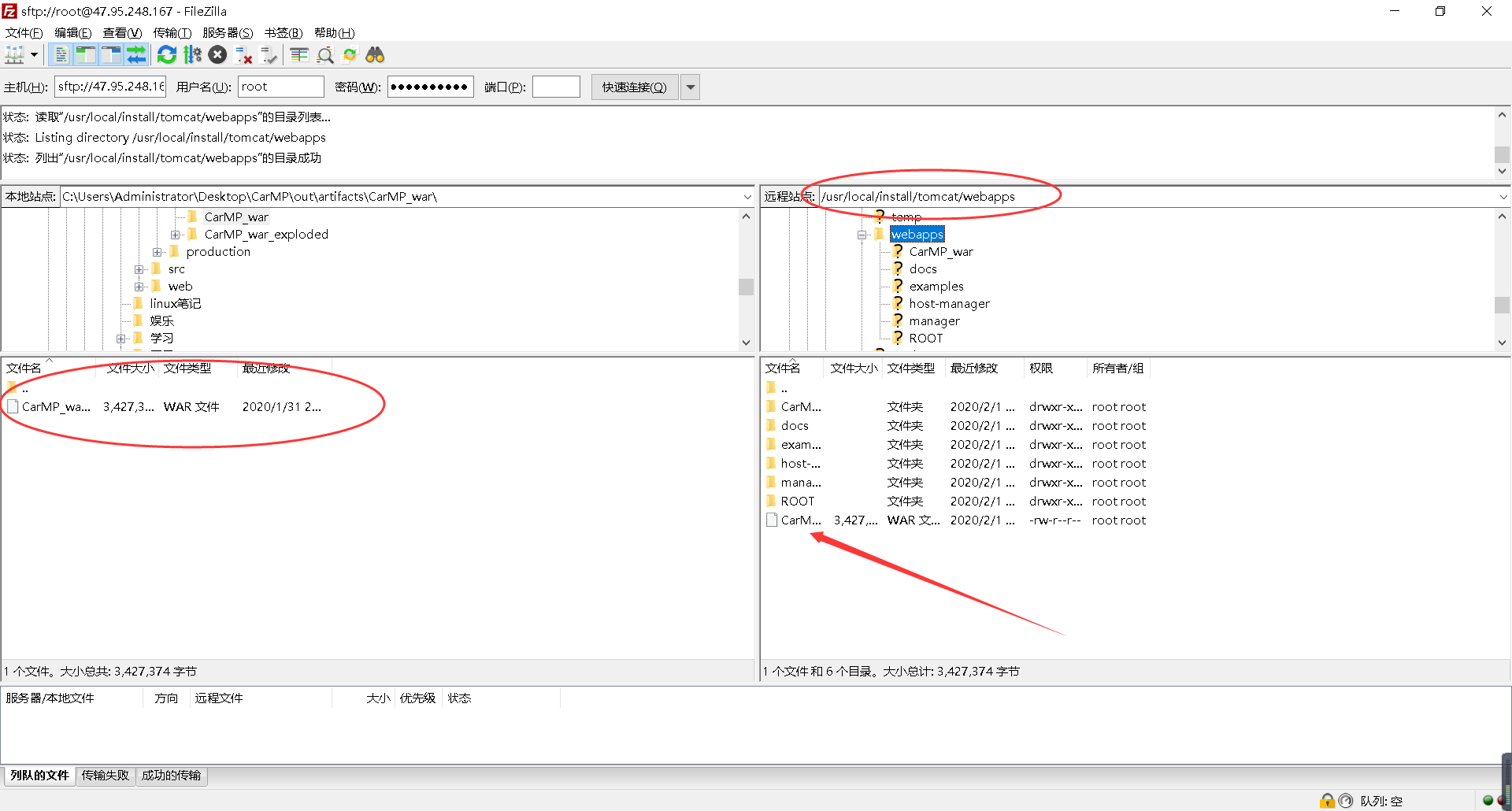Screen dimensions: 1512x811
Task: Click remote tree scrollbar thumb
Action: pyautogui.click(x=1502, y=304)
